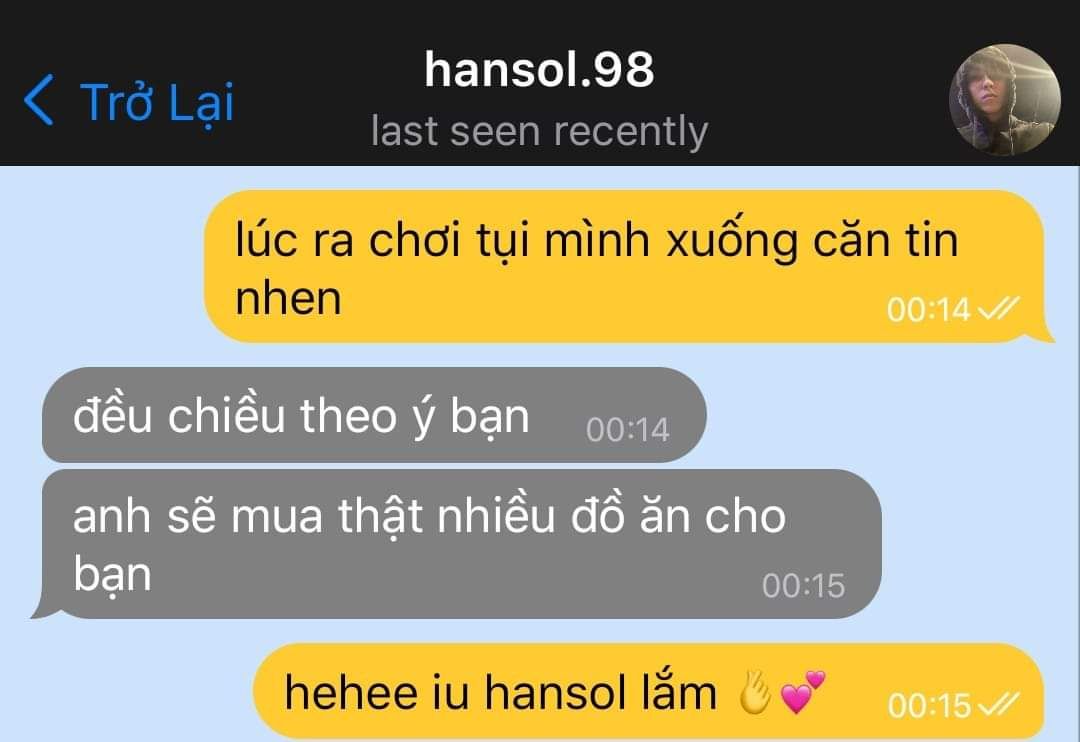Screen dimensions: 1080x742
Task: Click the 00:15 timestamp on gray bubble
Action: 803,586
